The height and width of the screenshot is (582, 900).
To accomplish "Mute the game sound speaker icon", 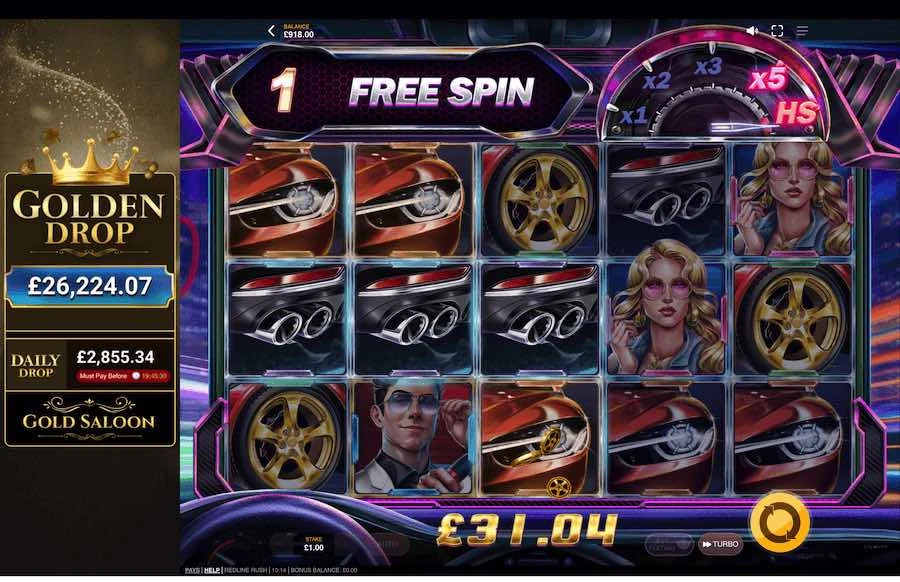I will [x=752, y=31].
